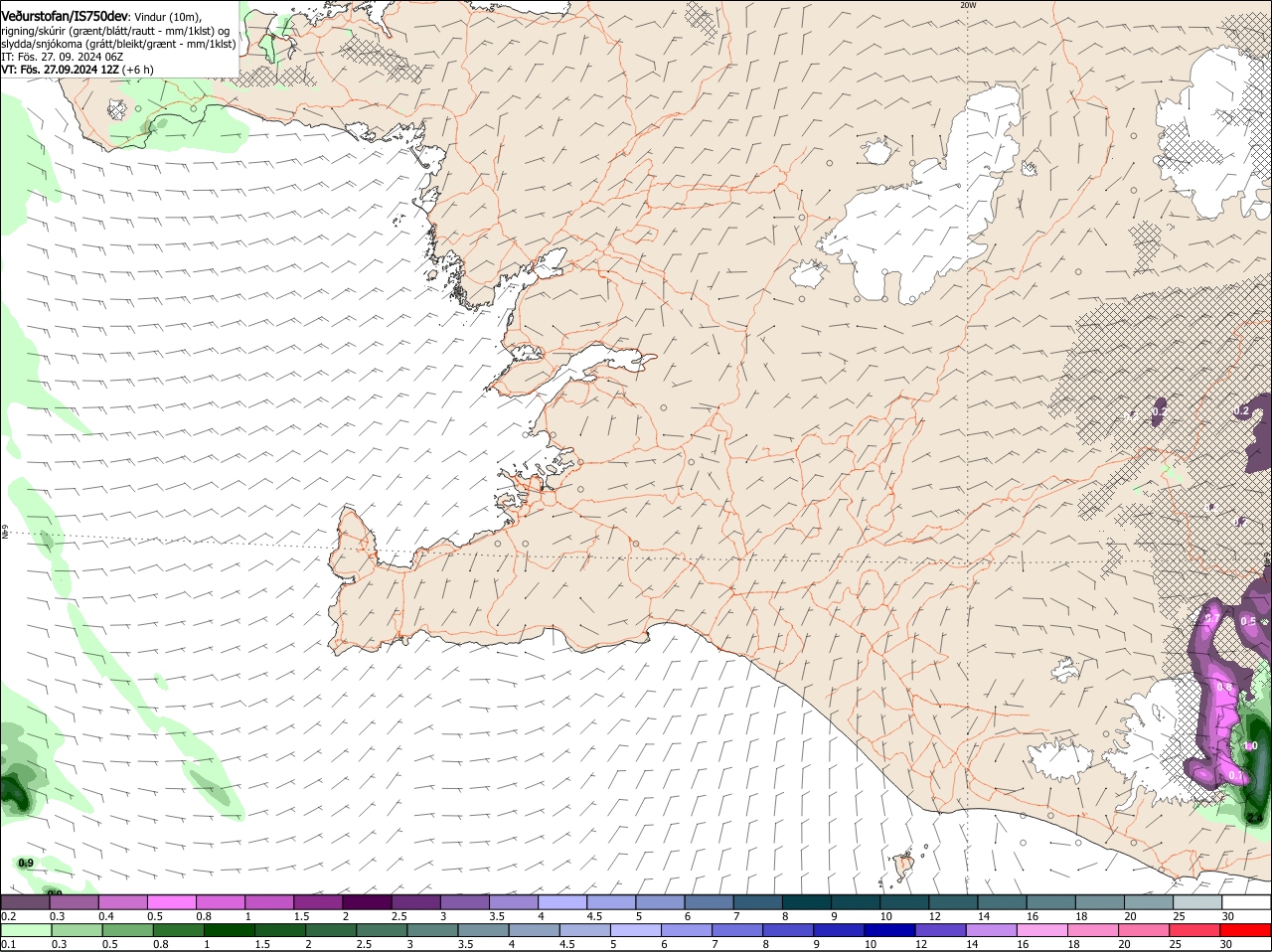The width and height of the screenshot is (1272, 952).
Task: Click the 20W longitude label
Action: [x=969, y=5]
